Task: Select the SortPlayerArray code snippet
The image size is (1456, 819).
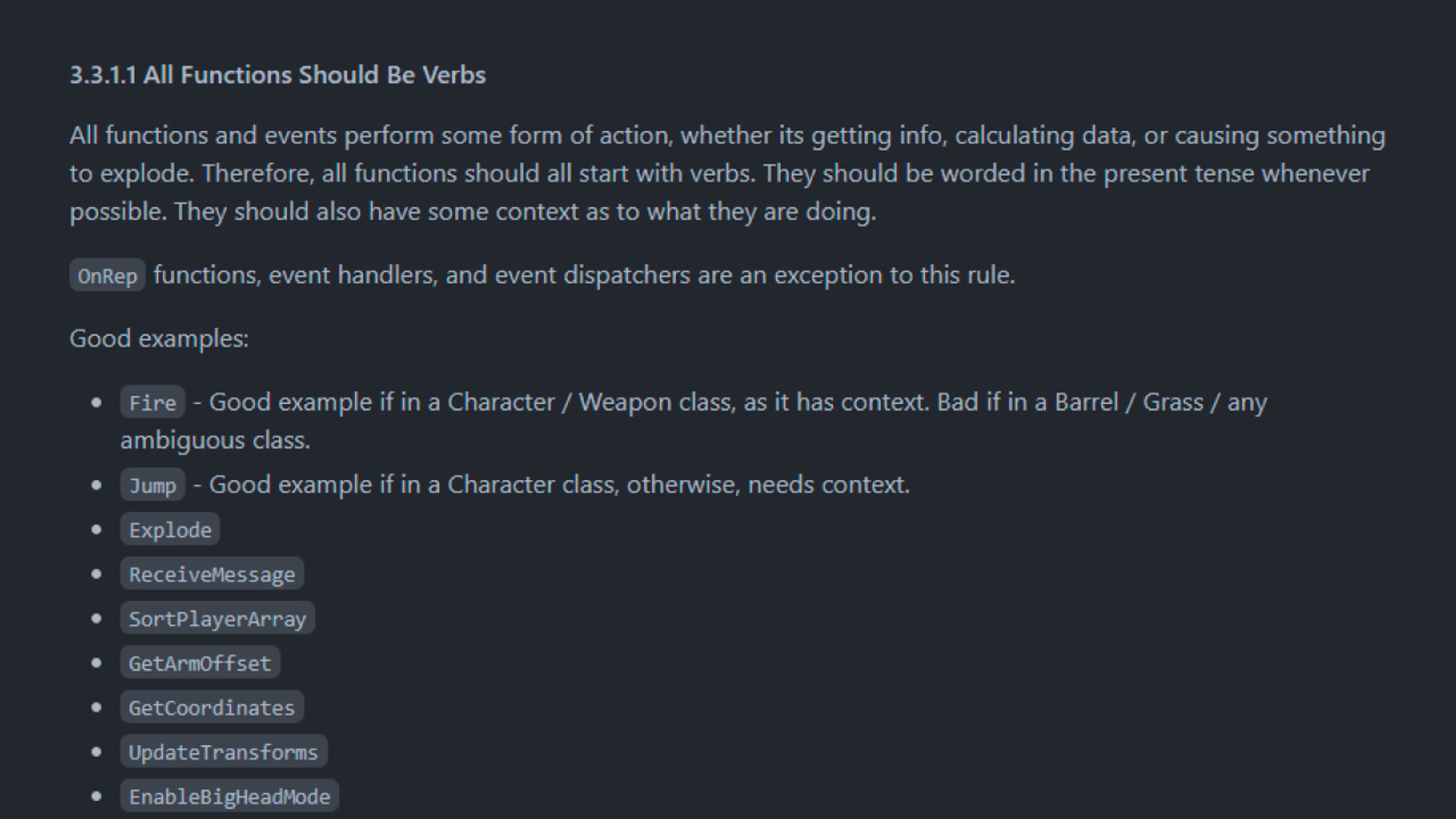Action: (x=217, y=619)
